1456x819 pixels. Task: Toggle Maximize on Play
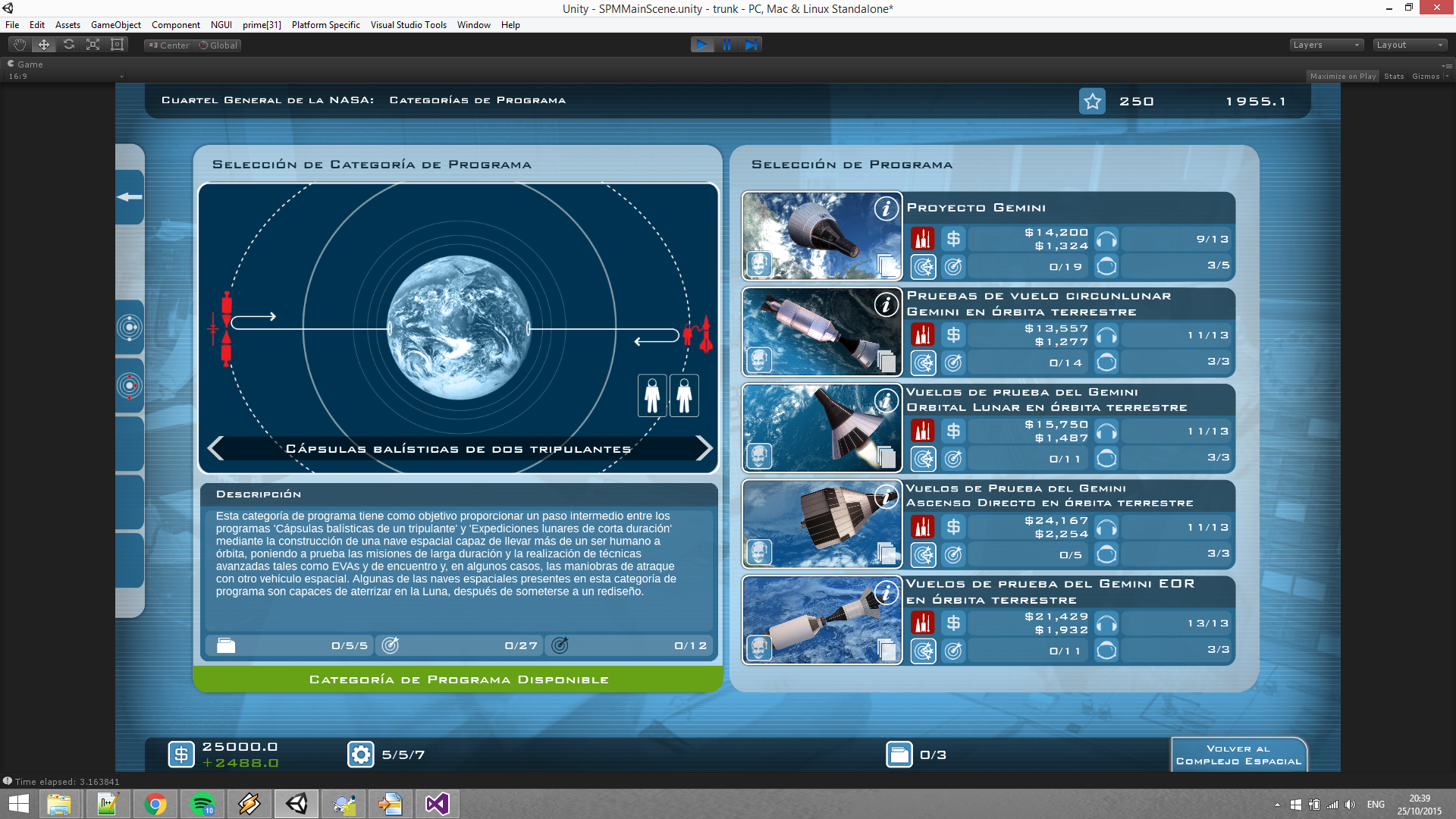tap(1342, 77)
